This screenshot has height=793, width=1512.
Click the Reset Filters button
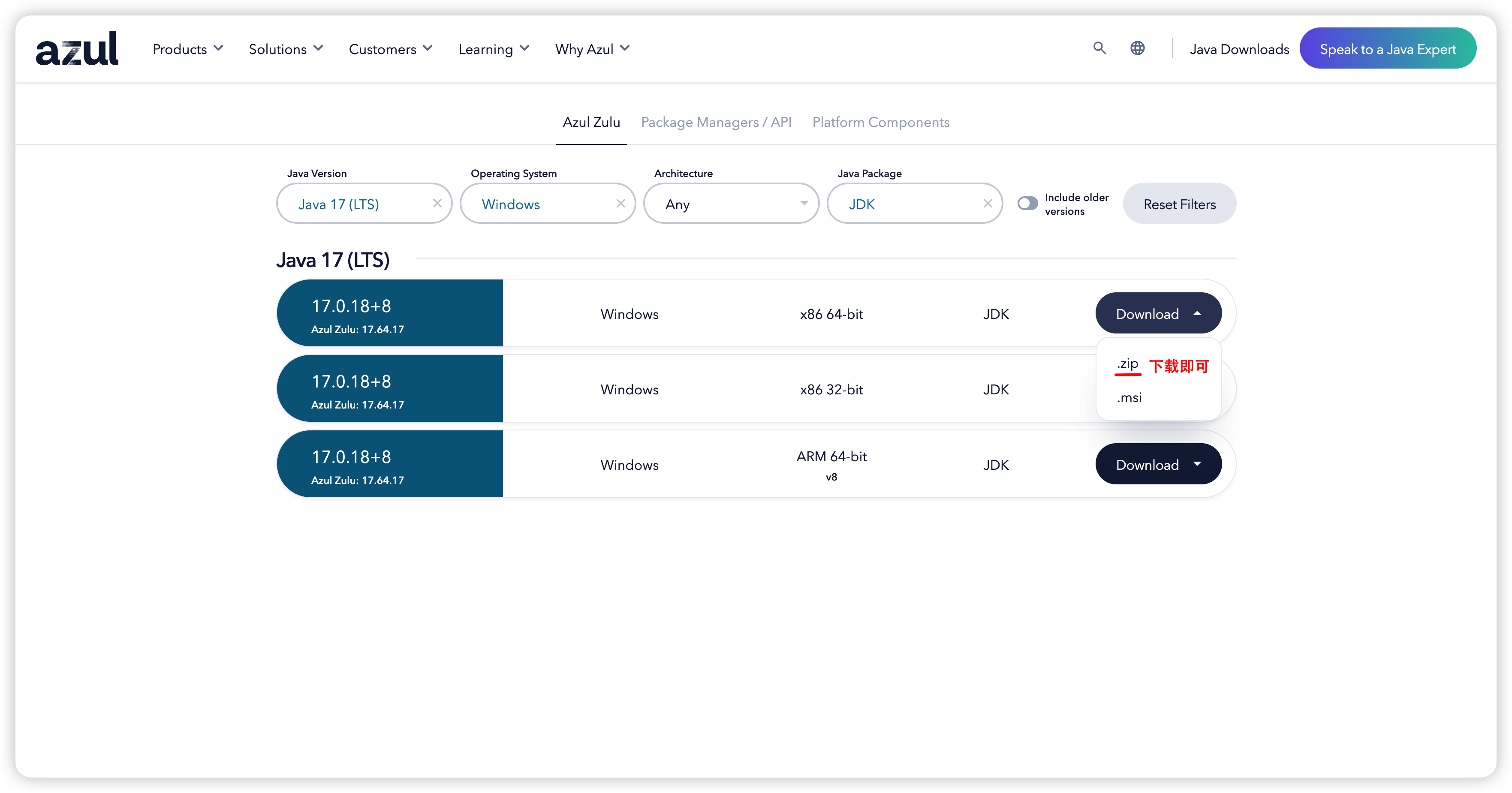click(1179, 204)
